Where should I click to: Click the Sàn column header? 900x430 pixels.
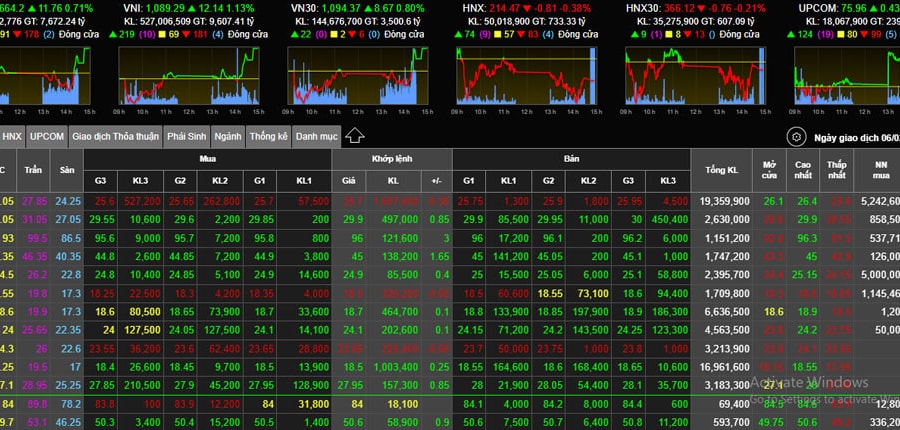[67, 171]
